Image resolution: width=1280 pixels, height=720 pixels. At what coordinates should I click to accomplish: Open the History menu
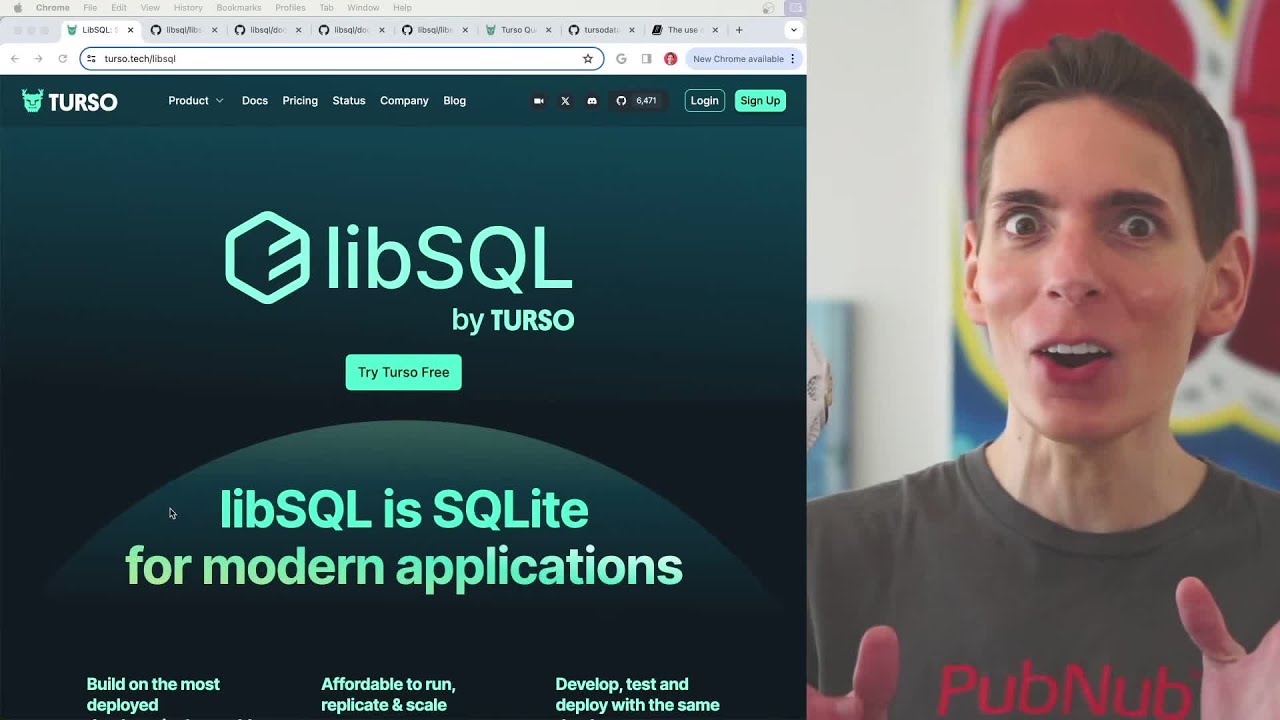pyautogui.click(x=188, y=8)
